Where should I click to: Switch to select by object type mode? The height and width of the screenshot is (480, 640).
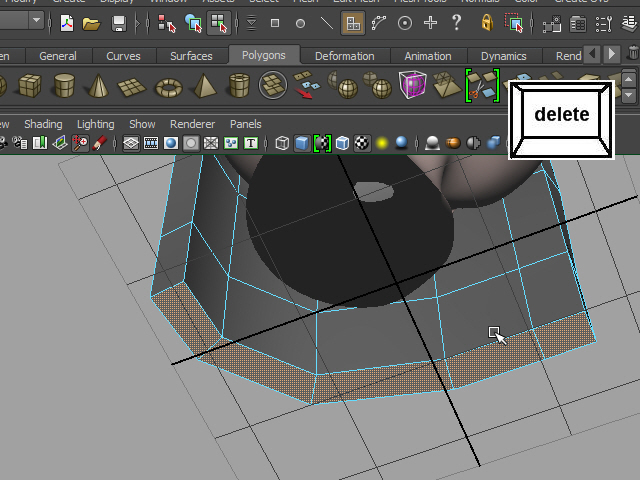click(x=193, y=23)
